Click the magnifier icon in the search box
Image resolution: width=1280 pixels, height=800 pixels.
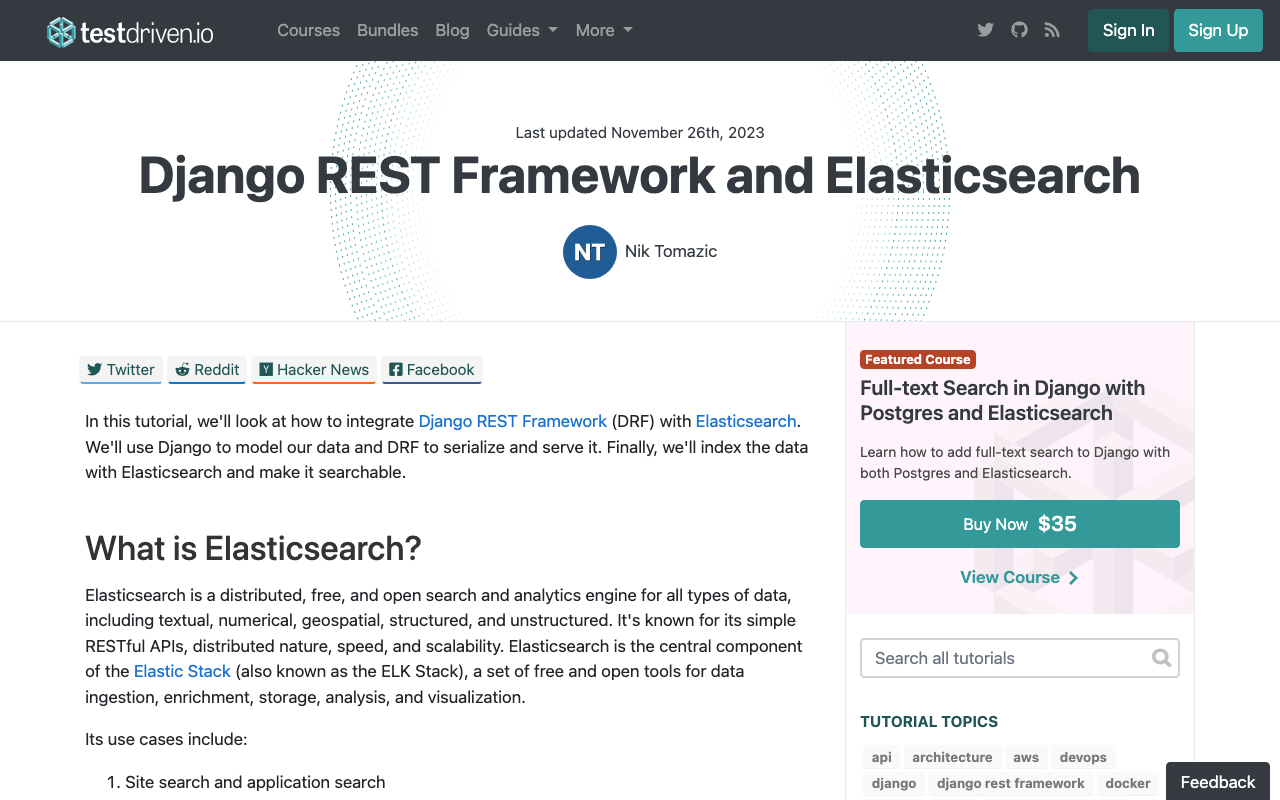pos(1161,658)
